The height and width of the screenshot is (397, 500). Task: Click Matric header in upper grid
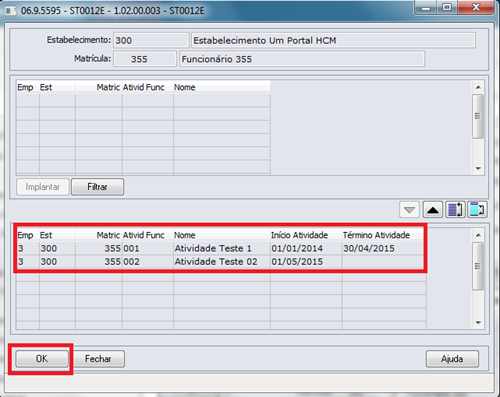click(x=99, y=87)
